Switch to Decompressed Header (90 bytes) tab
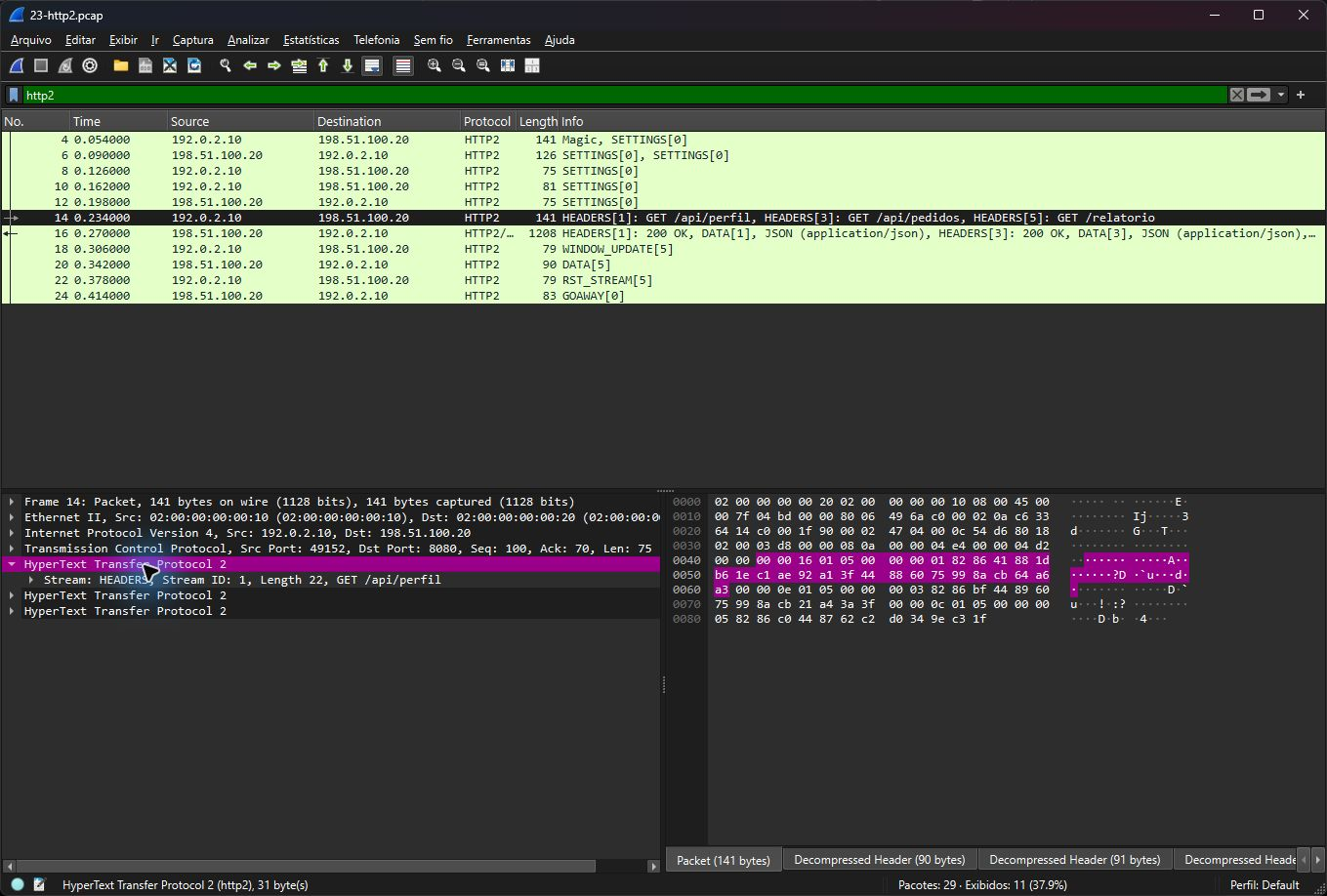The height and width of the screenshot is (896, 1327). click(x=879, y=860)
